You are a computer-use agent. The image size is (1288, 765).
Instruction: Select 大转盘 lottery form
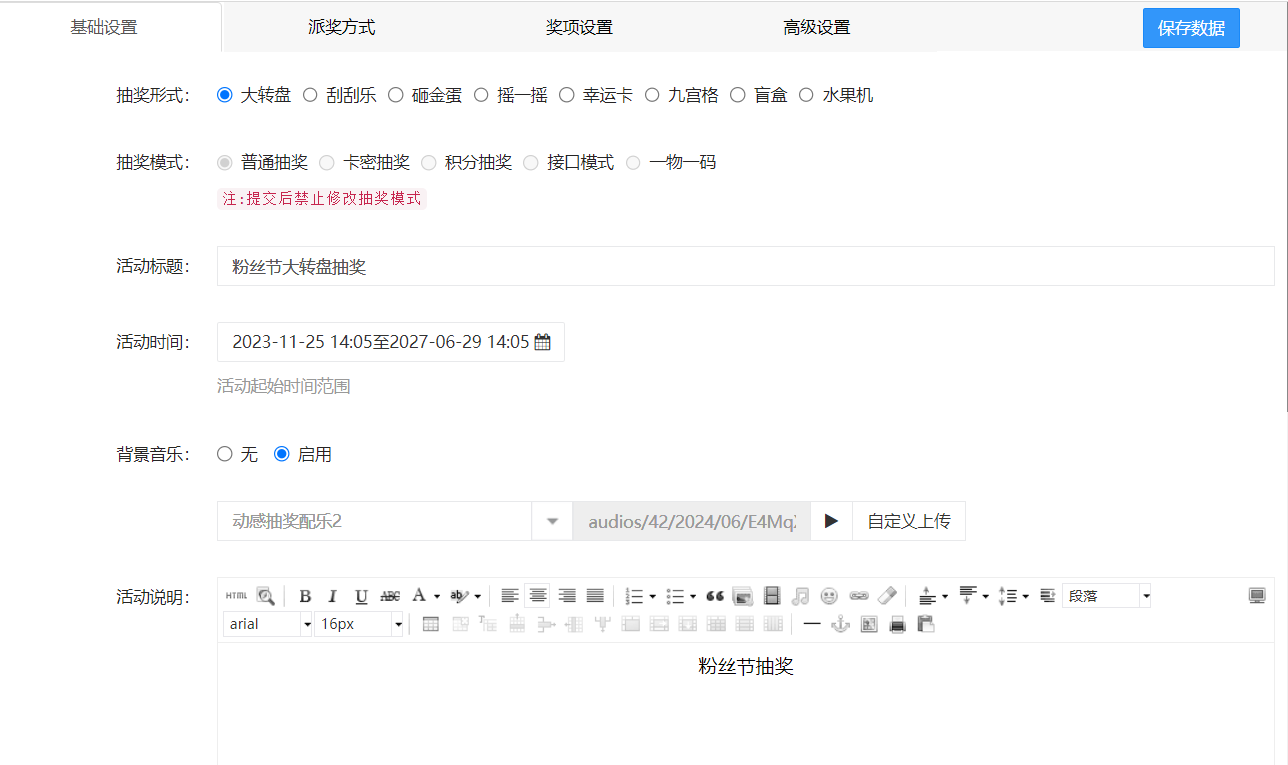(x=225, y=95)
